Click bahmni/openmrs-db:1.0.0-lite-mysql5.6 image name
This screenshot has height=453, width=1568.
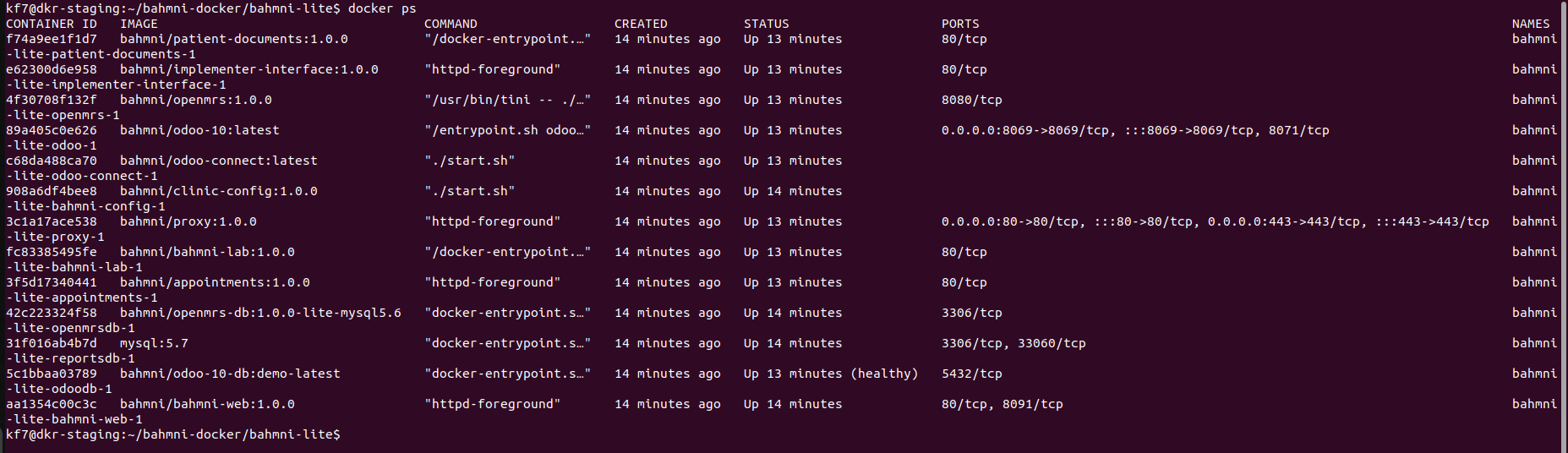[x=260, y=313]
